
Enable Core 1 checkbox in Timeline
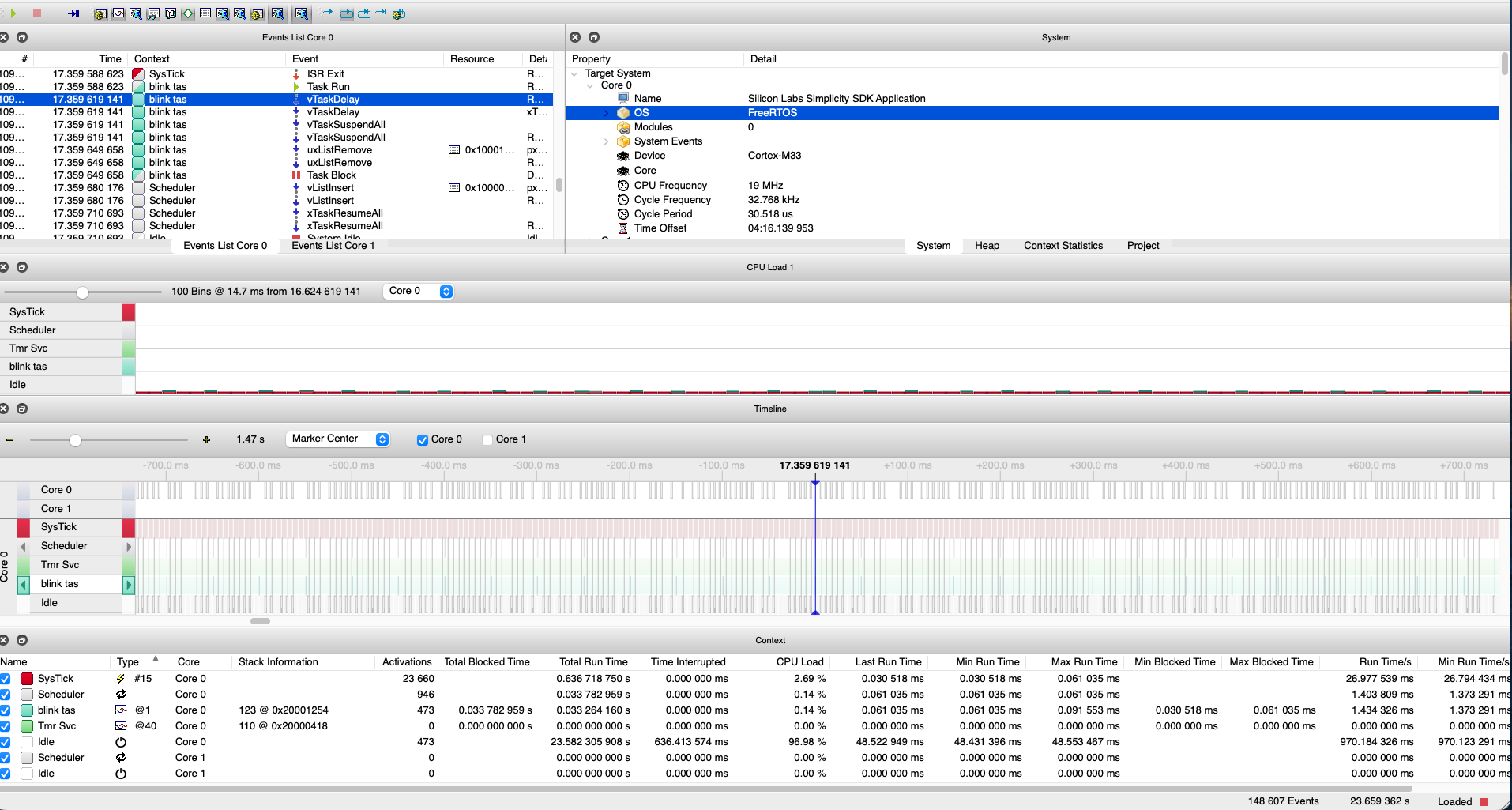[487, 440]
